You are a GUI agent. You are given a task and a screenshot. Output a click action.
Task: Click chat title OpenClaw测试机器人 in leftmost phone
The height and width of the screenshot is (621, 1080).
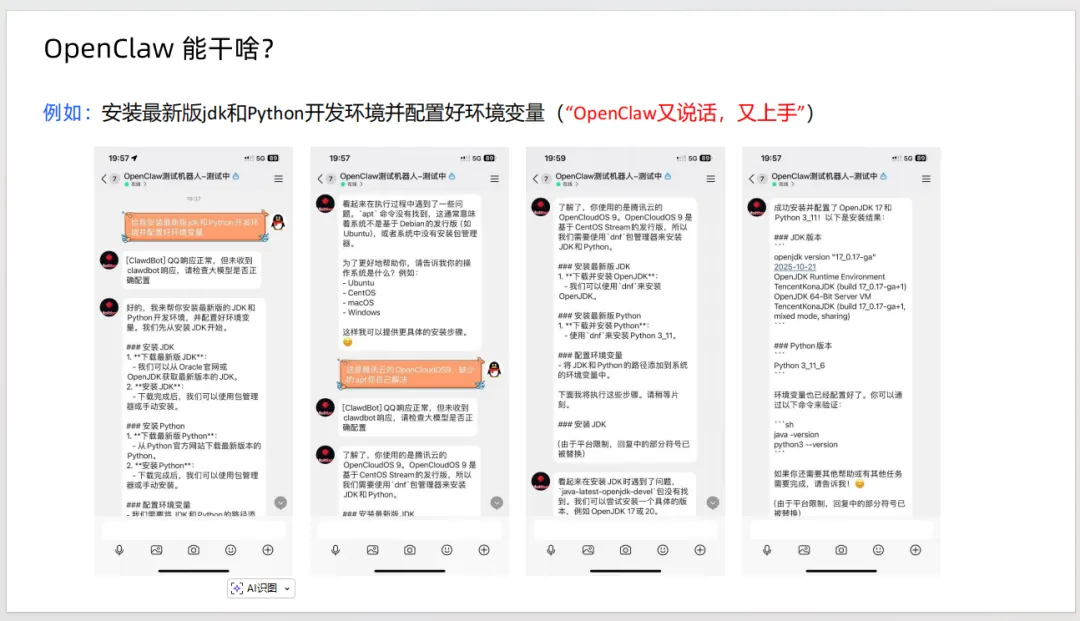(x=177, y=176)
